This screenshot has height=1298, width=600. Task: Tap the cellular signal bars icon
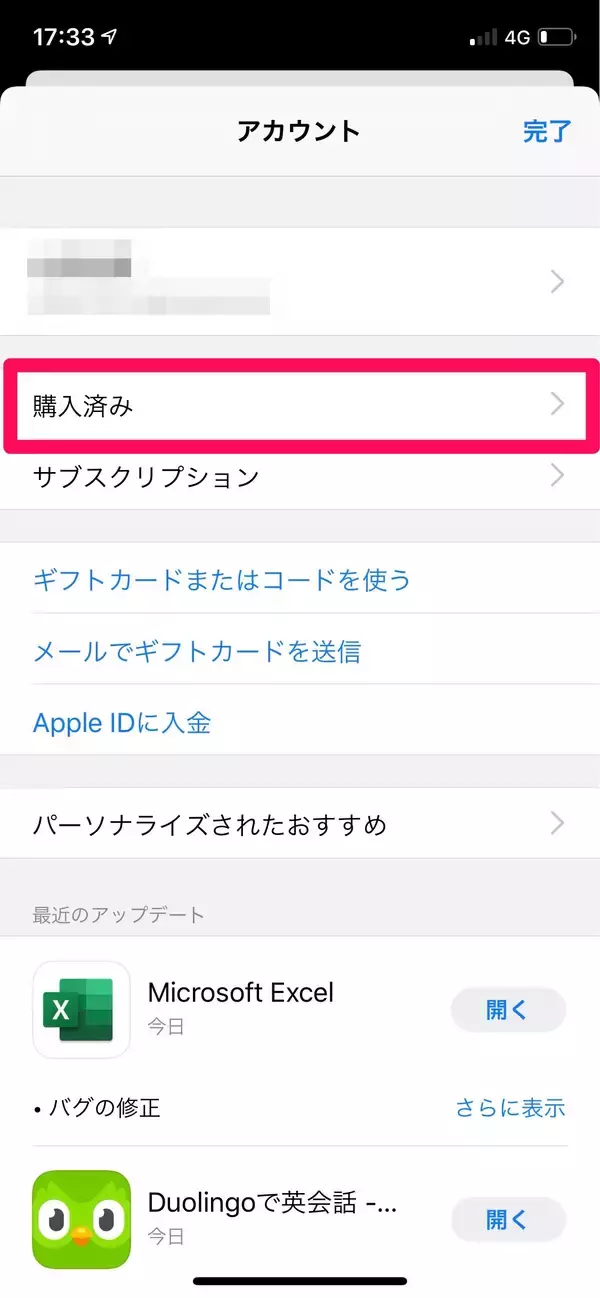coord(483,38)
